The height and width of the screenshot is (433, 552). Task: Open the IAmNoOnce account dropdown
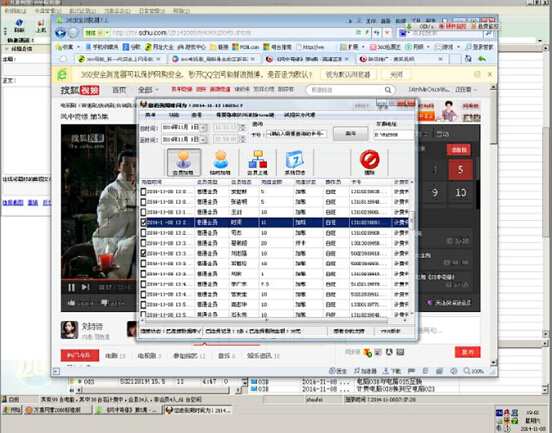[429, 90]
